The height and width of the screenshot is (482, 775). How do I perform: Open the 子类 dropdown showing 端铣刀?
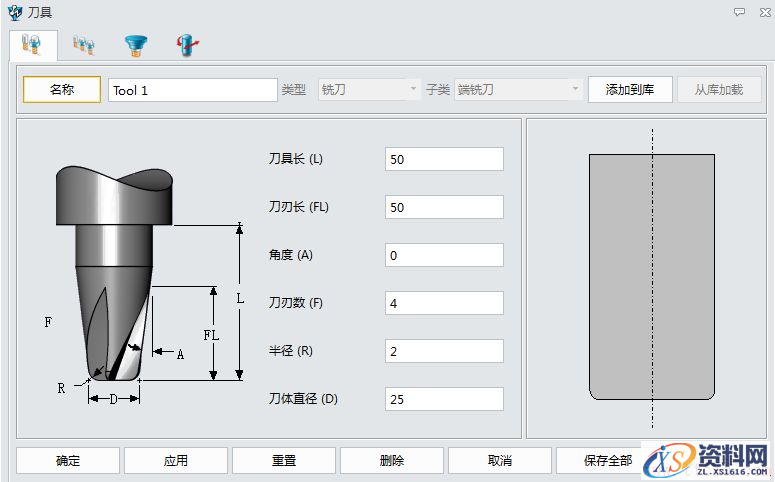pos(518,89)
